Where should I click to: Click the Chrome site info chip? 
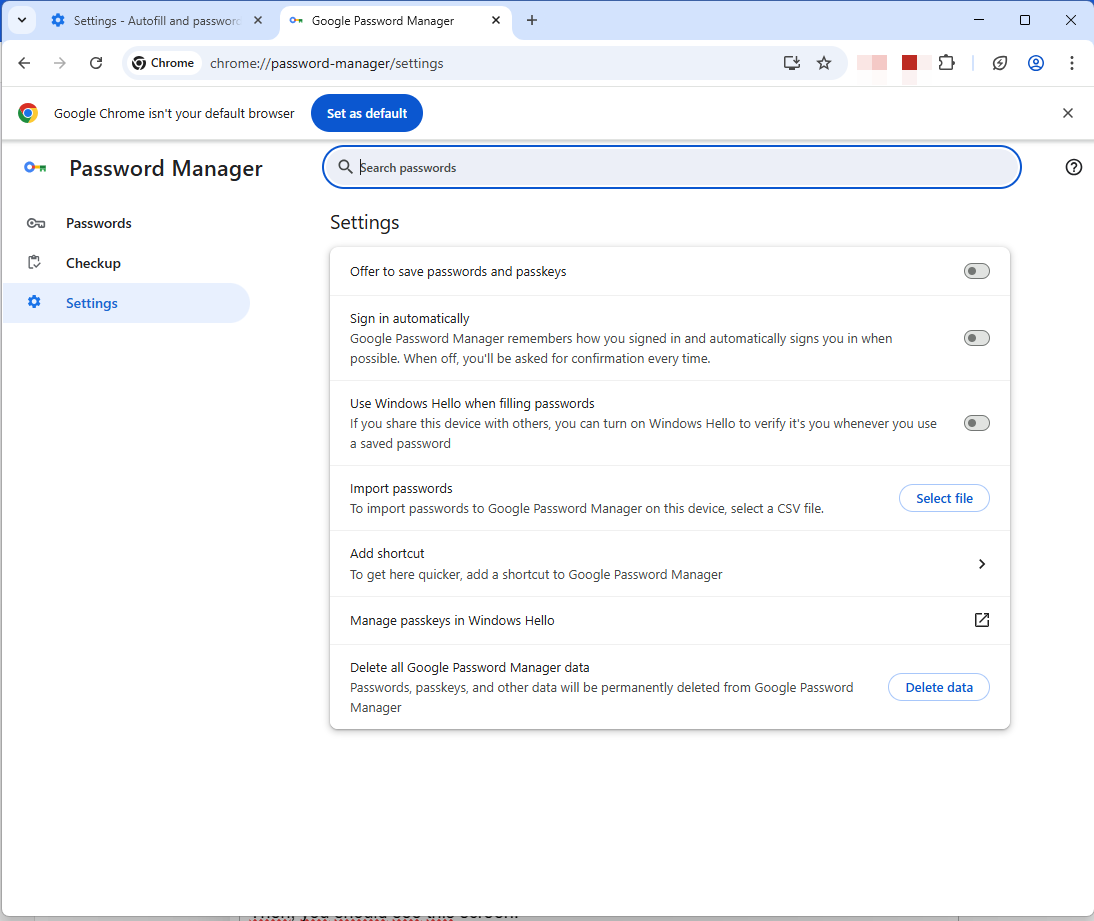(163, 63)
